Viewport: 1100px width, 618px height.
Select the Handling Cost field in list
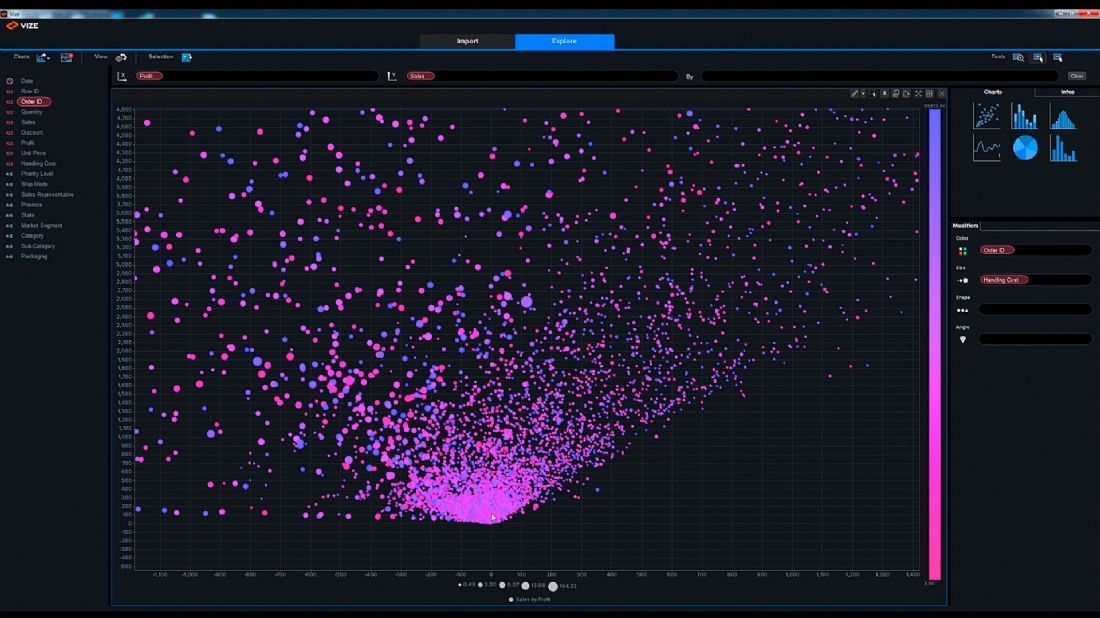(38, 163)
